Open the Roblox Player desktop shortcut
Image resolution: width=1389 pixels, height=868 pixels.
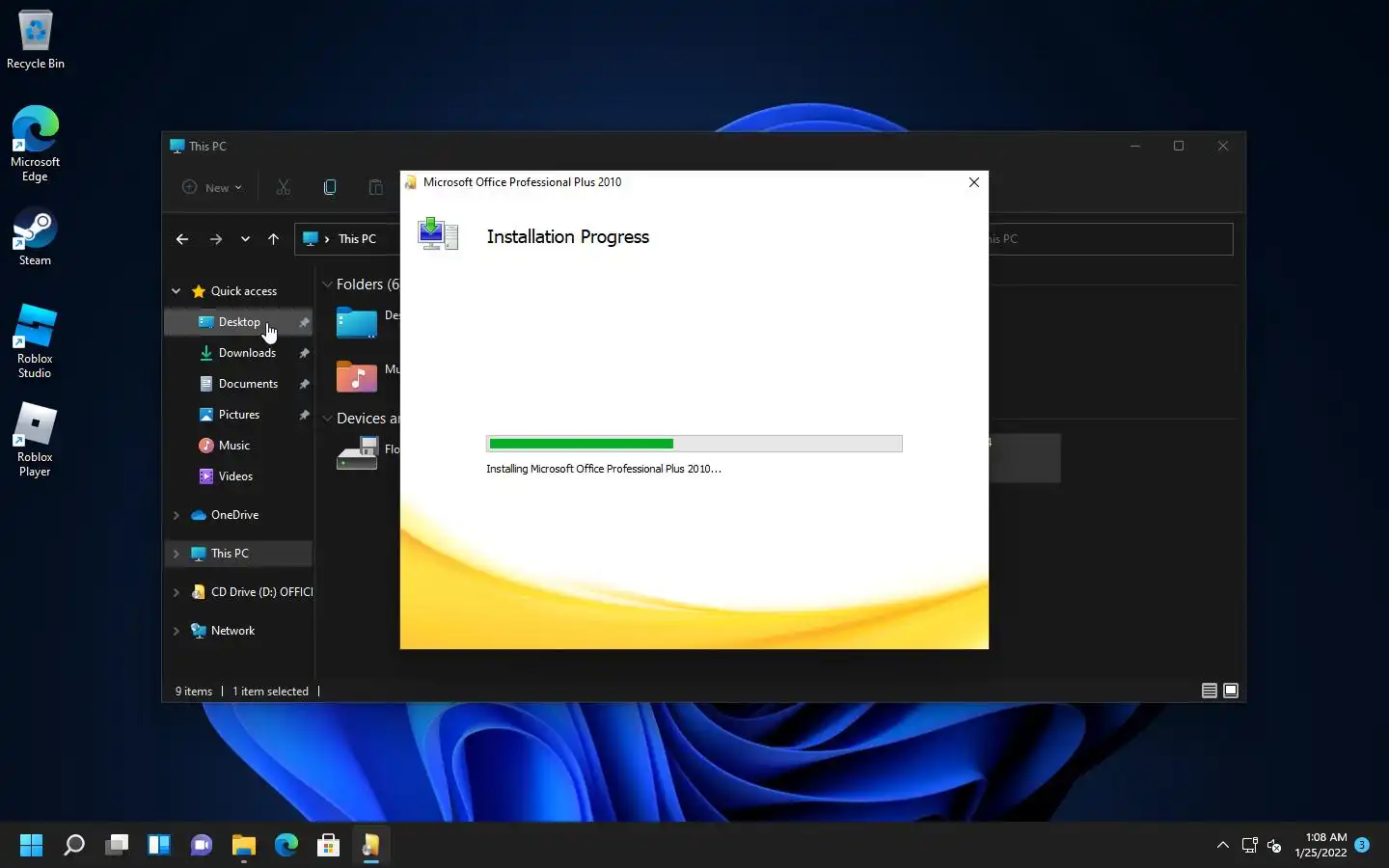click(x=35, y=440)
